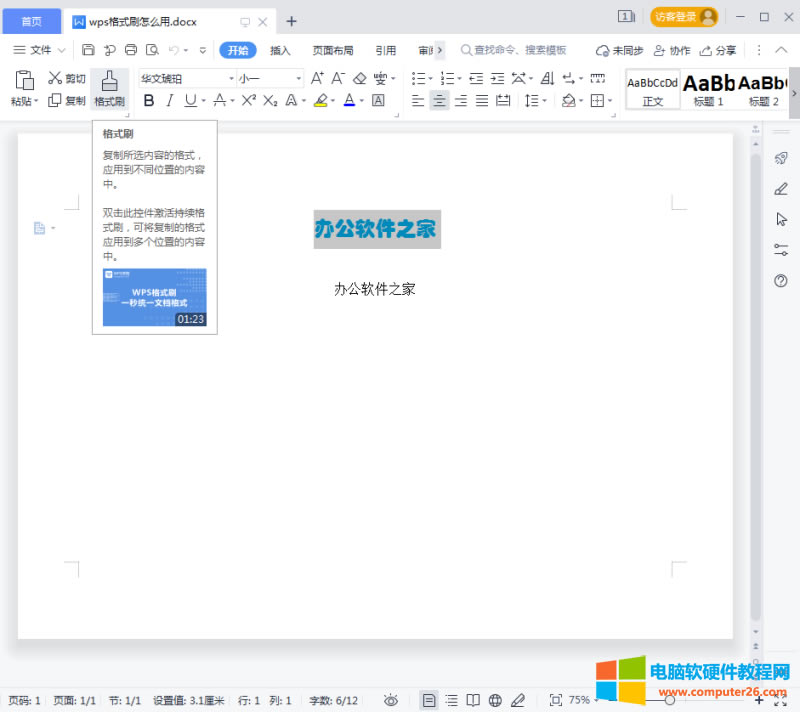Play the WPS格式刷 tutorial video thumbnail
The width and height of the screenshot is (800, 712).
pos(155,297)
